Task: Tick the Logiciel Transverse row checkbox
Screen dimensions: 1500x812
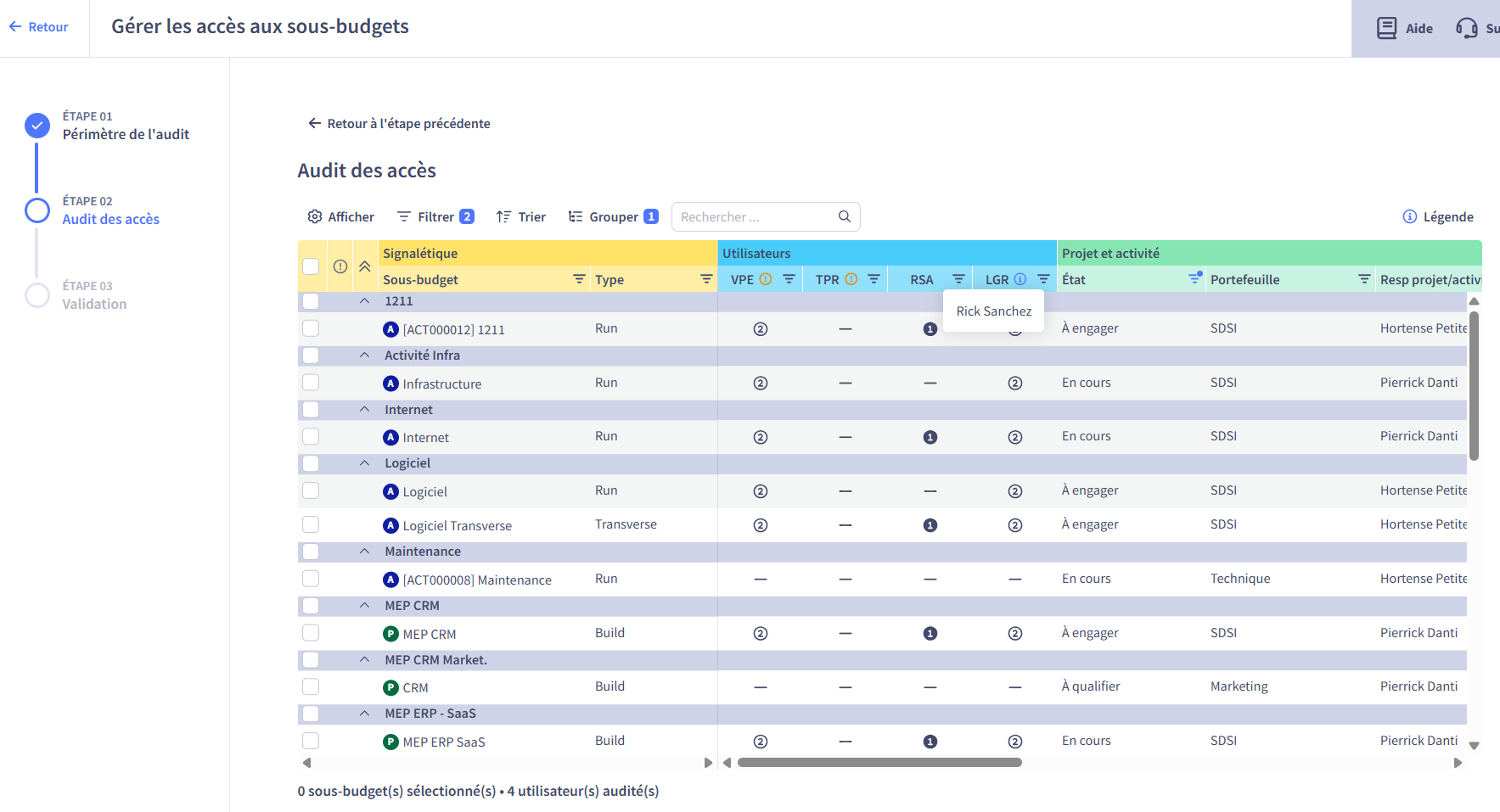Action: point(311,524)
